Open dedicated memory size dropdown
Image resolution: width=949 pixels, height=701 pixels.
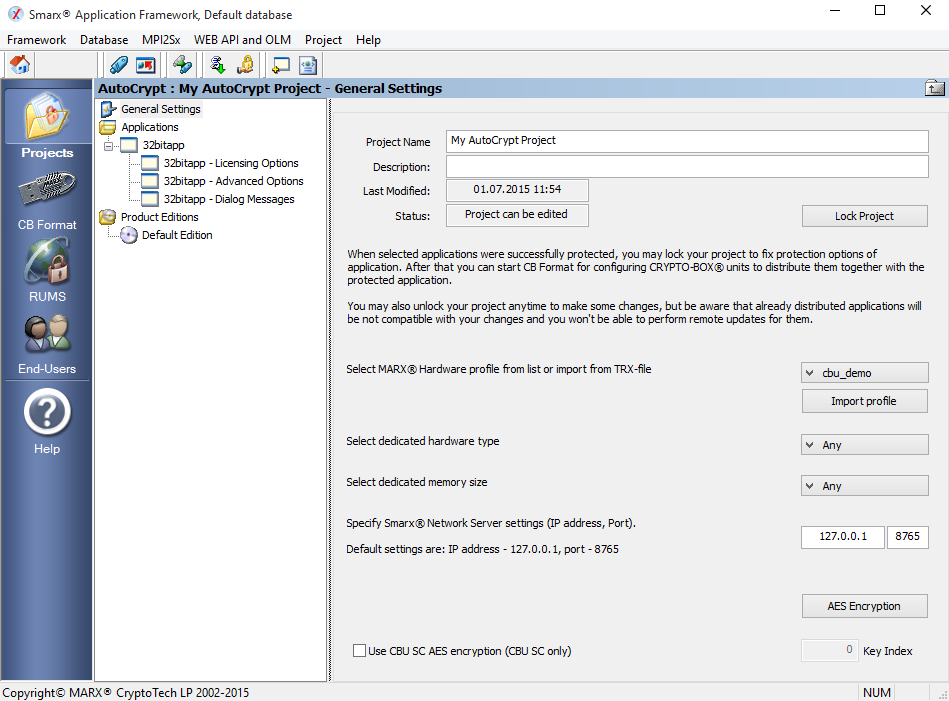864,486
